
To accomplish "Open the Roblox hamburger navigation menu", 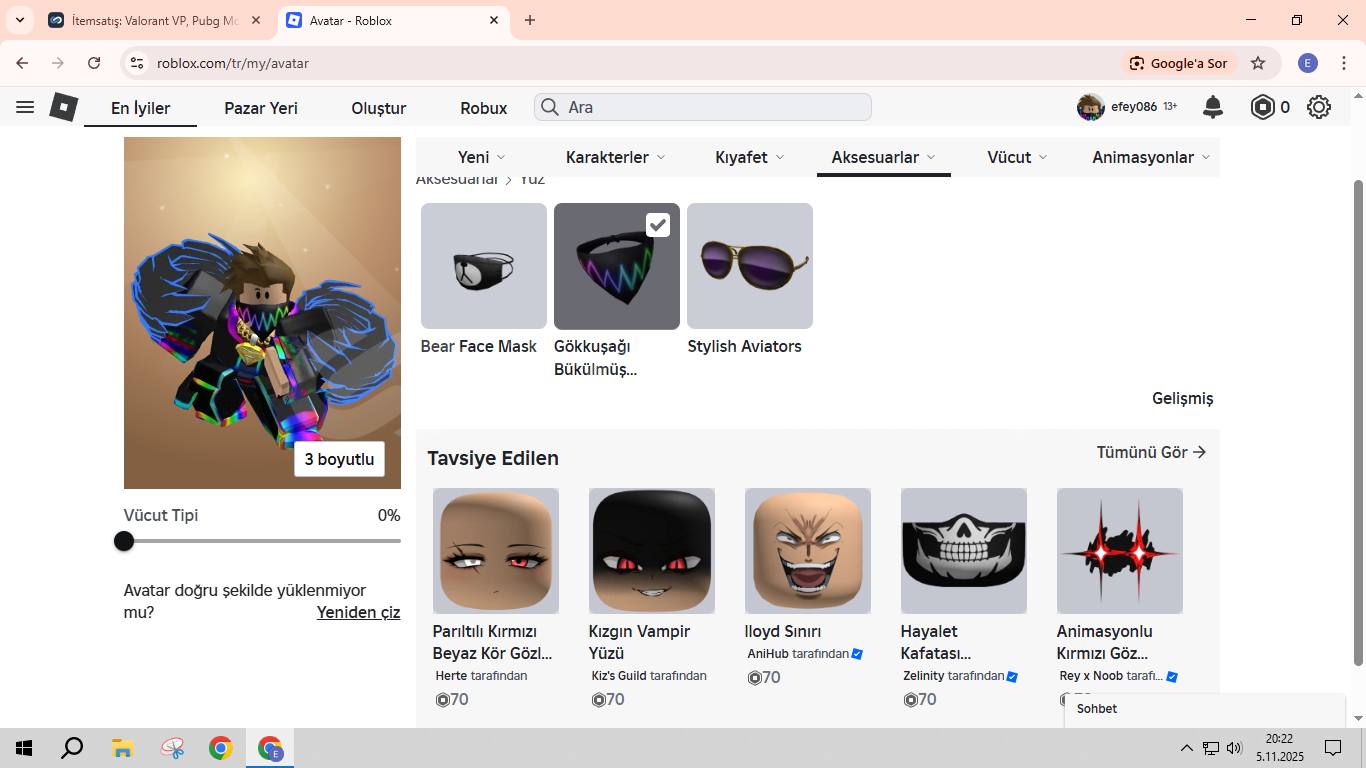I will pyautogui.click(x=25, y=107).
